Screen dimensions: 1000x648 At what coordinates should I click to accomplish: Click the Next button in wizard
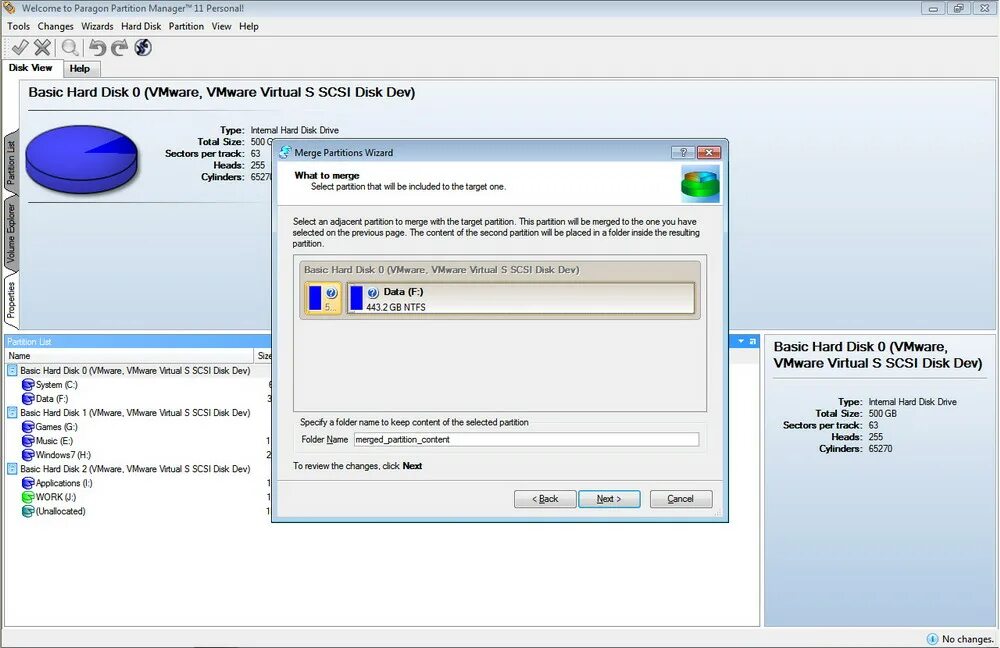(609, 499)
